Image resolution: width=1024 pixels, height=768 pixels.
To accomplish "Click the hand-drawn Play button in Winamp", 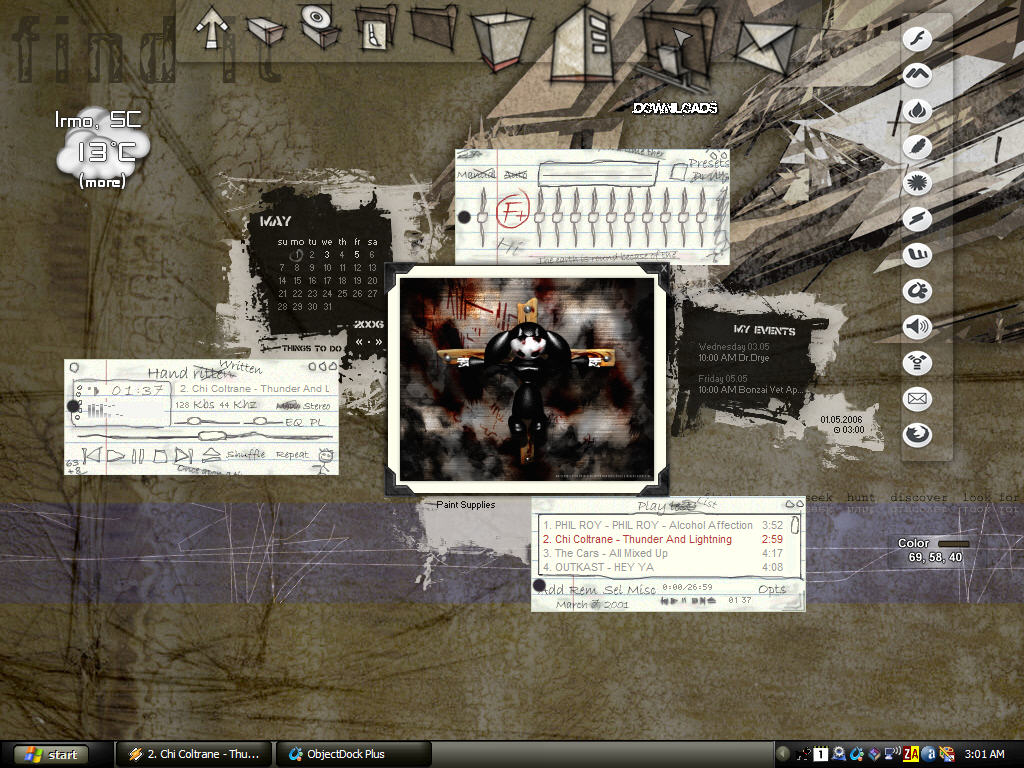I will click(116, 455).
